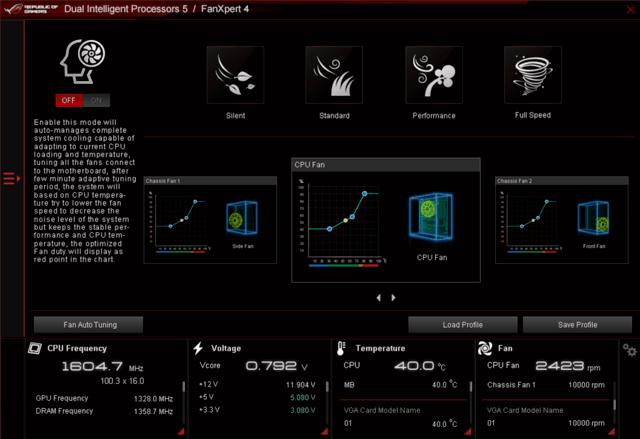Click the yellow point on CPU Fan curve

tap(345, 220)
